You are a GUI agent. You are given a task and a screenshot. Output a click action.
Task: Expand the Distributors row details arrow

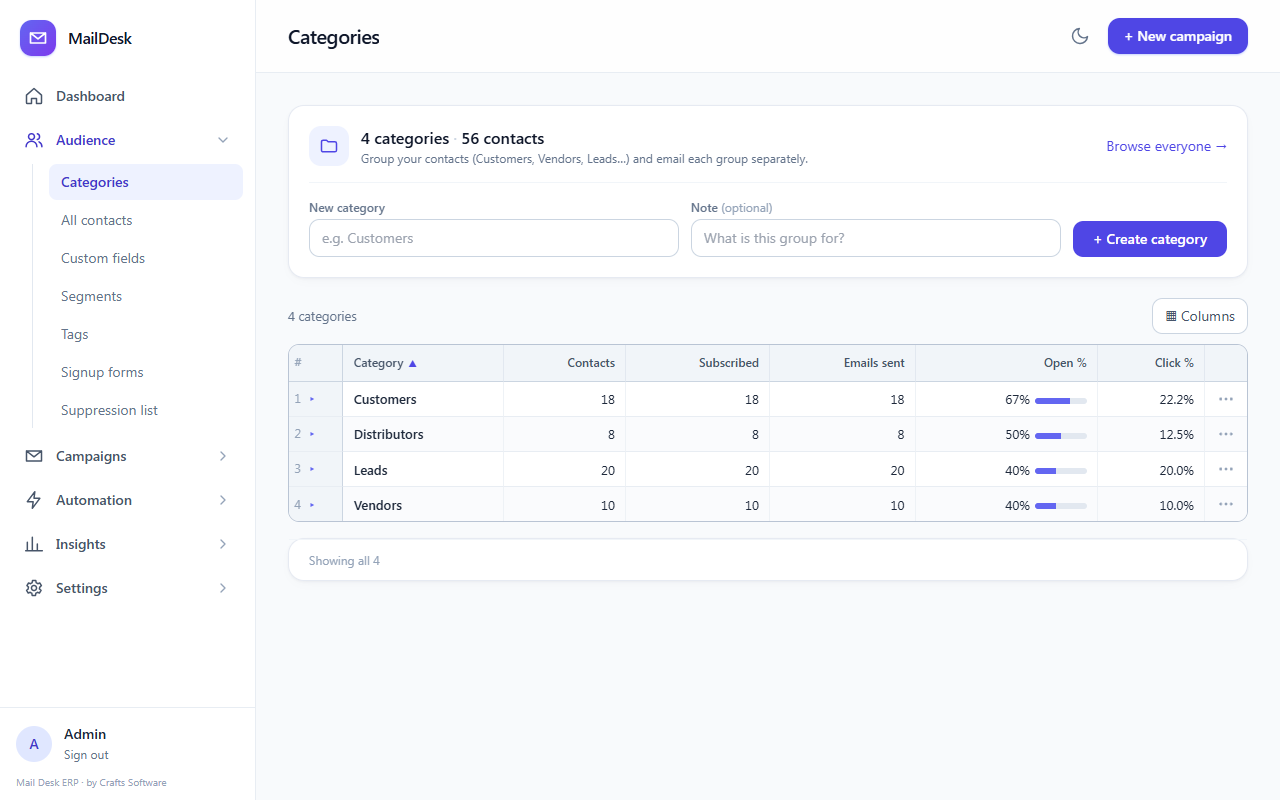312,434
